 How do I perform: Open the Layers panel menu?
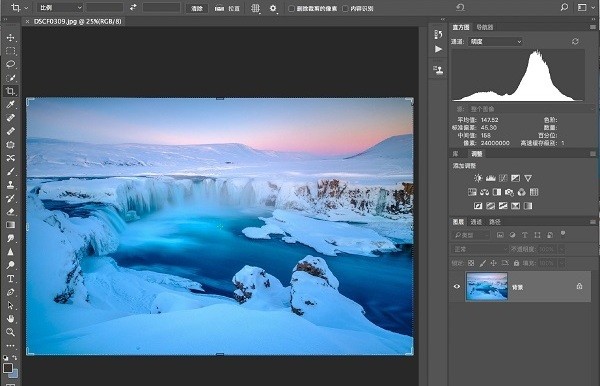click(593, 222)
